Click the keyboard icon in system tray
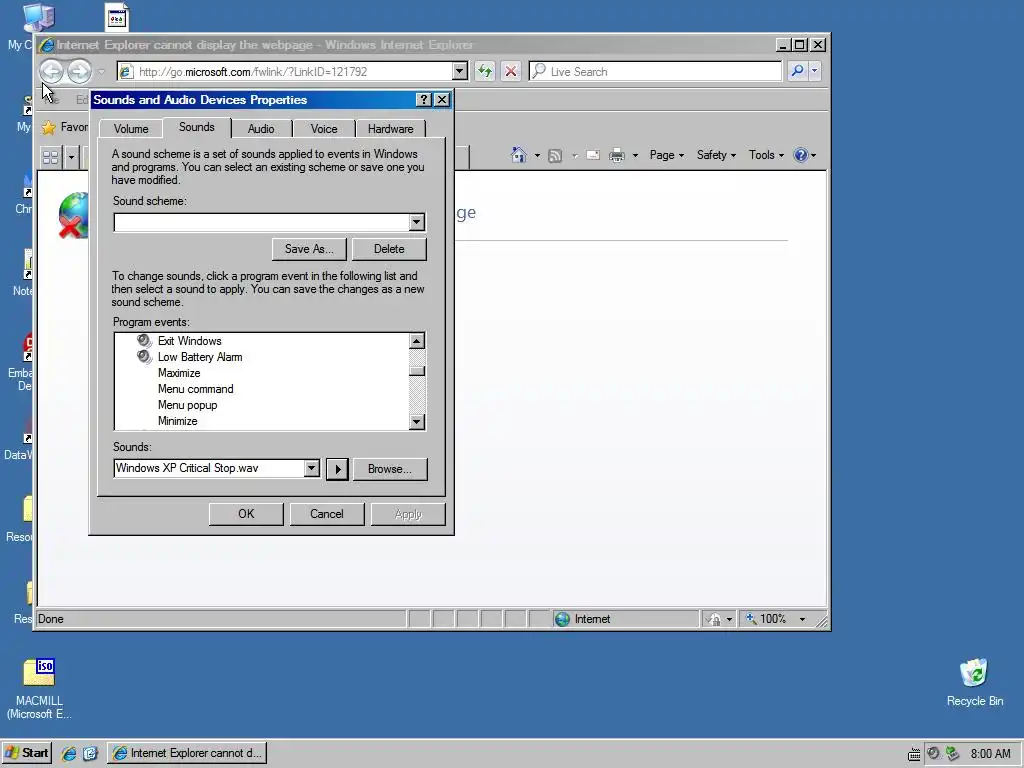Viewport: 1024px width, 768px height. 914,754
